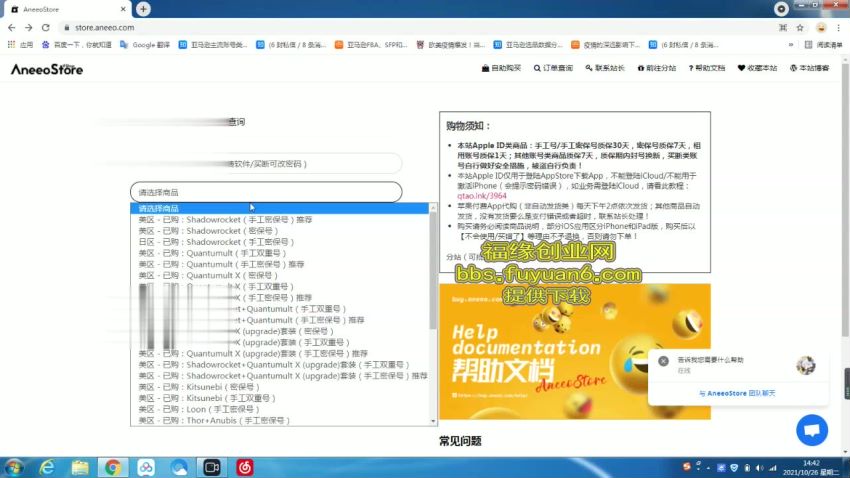Open the Apps shortcut in bookmarks bar
850x478 pixels.
click(x=20, y=45)
